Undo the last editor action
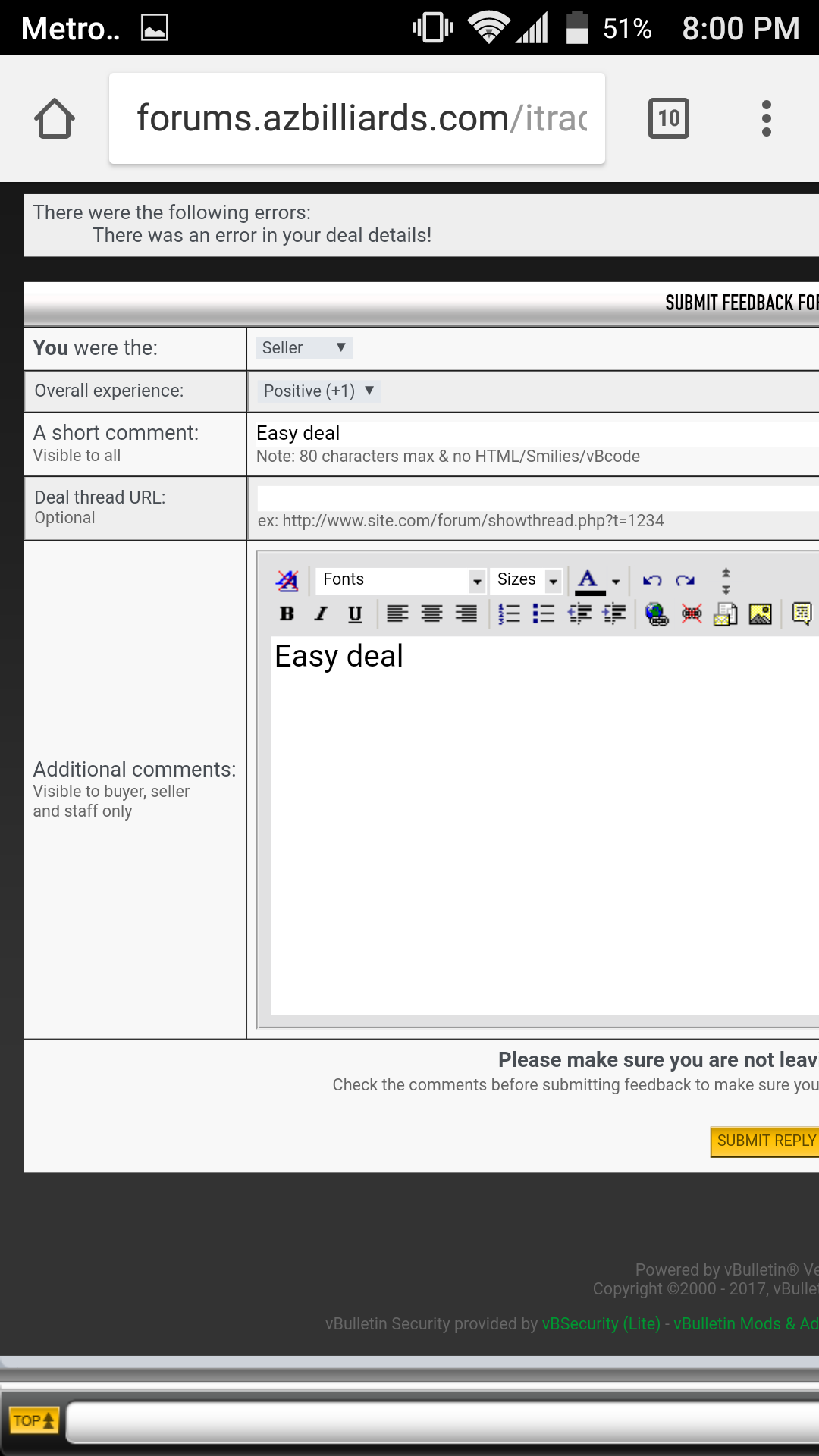This screenshot has height=1456, width=819. point(651,581)
